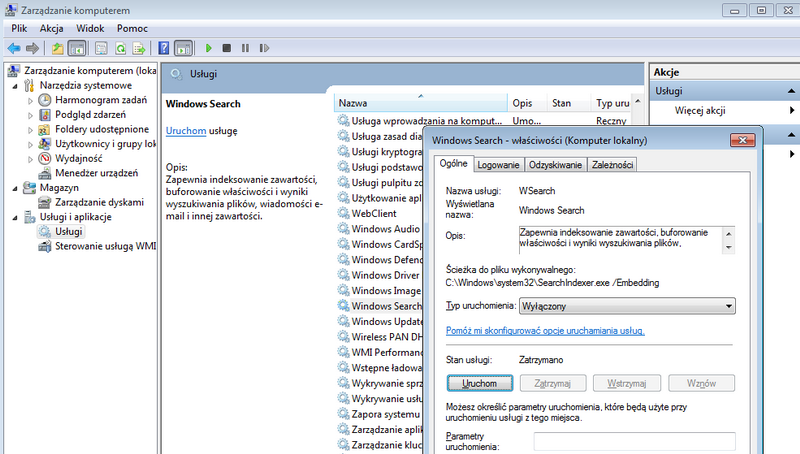Image resolution: width=800 pixels, height=454 pixels.
Task: Click the Refresh toolbar icon
Action: pos(120,48)
